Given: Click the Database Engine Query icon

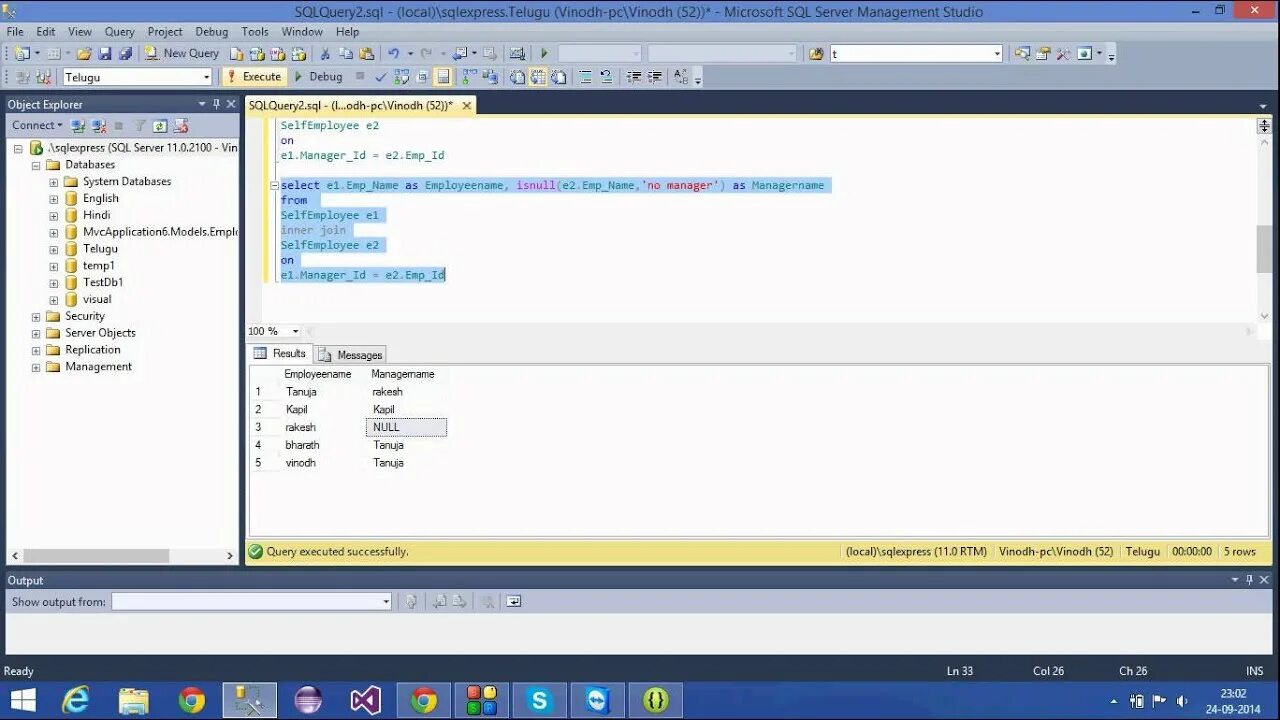Looking at the screenshot, I should click(238, 53).
